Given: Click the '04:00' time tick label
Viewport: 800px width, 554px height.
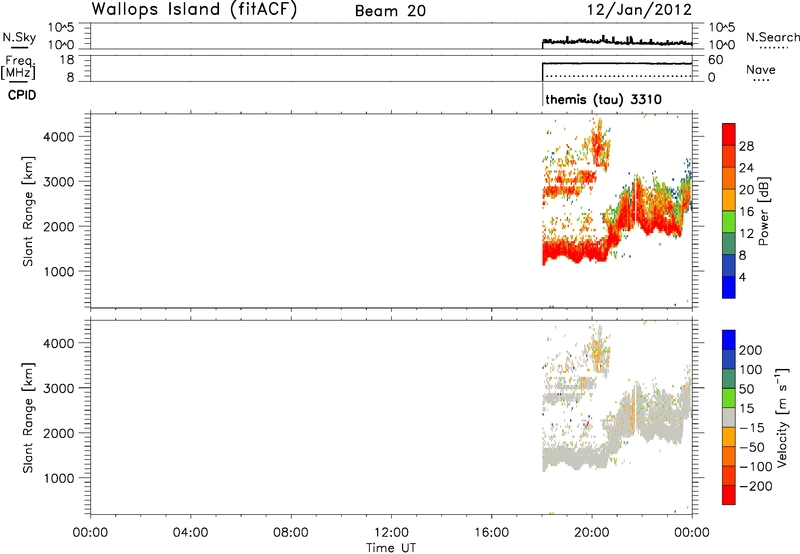Looking at the screenshot, I should tap(190, 533).
